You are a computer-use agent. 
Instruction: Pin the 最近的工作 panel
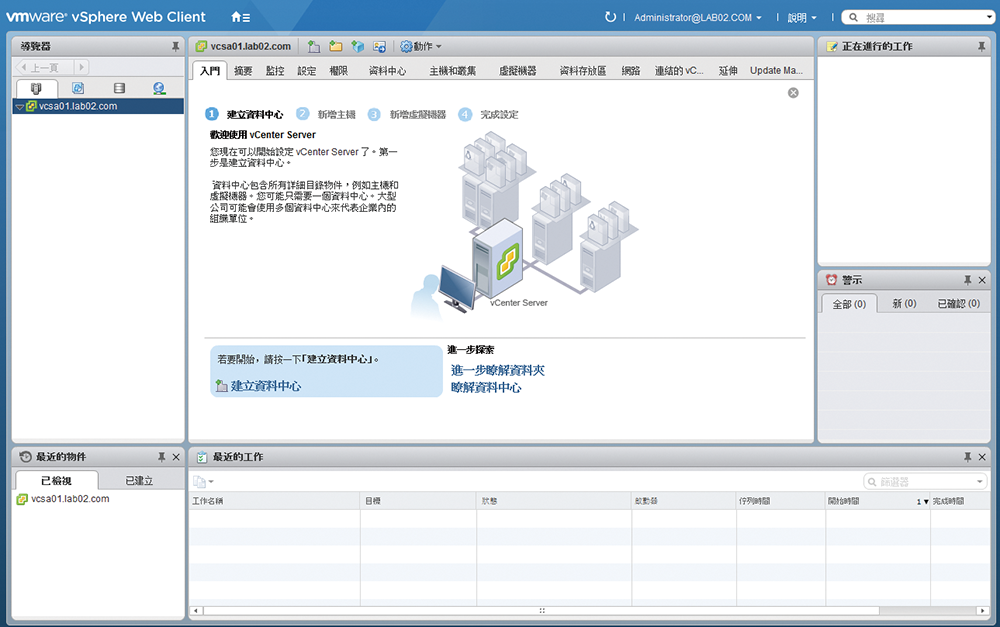point(967,457)
